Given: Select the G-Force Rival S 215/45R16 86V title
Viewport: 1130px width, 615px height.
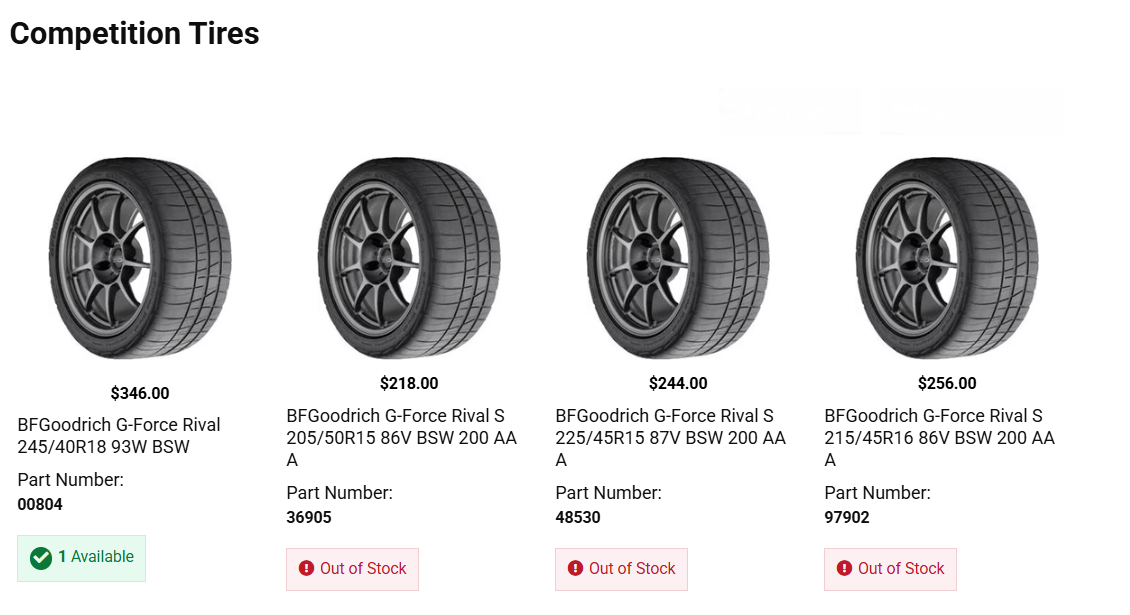Looking at the screenshot, I should [939, 438].
